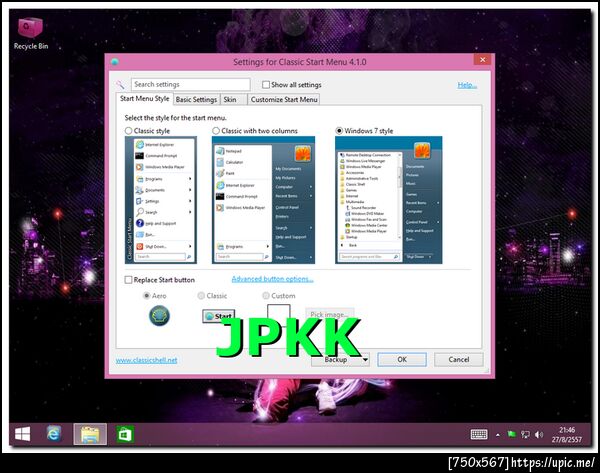Choose the Custom button radio option

[266, 296]
